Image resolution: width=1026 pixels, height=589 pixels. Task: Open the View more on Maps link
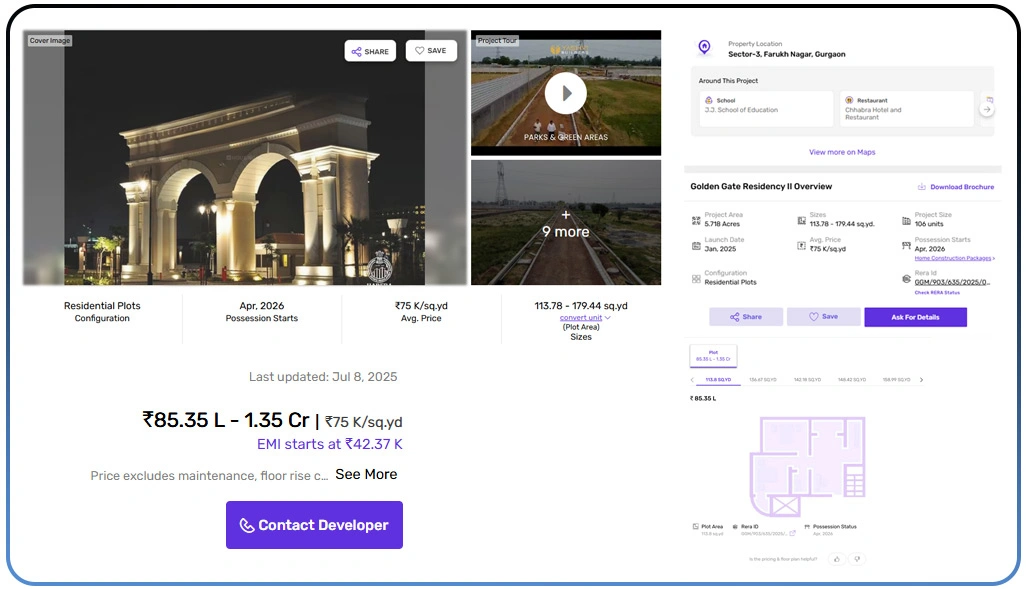[x=842, y=152]
